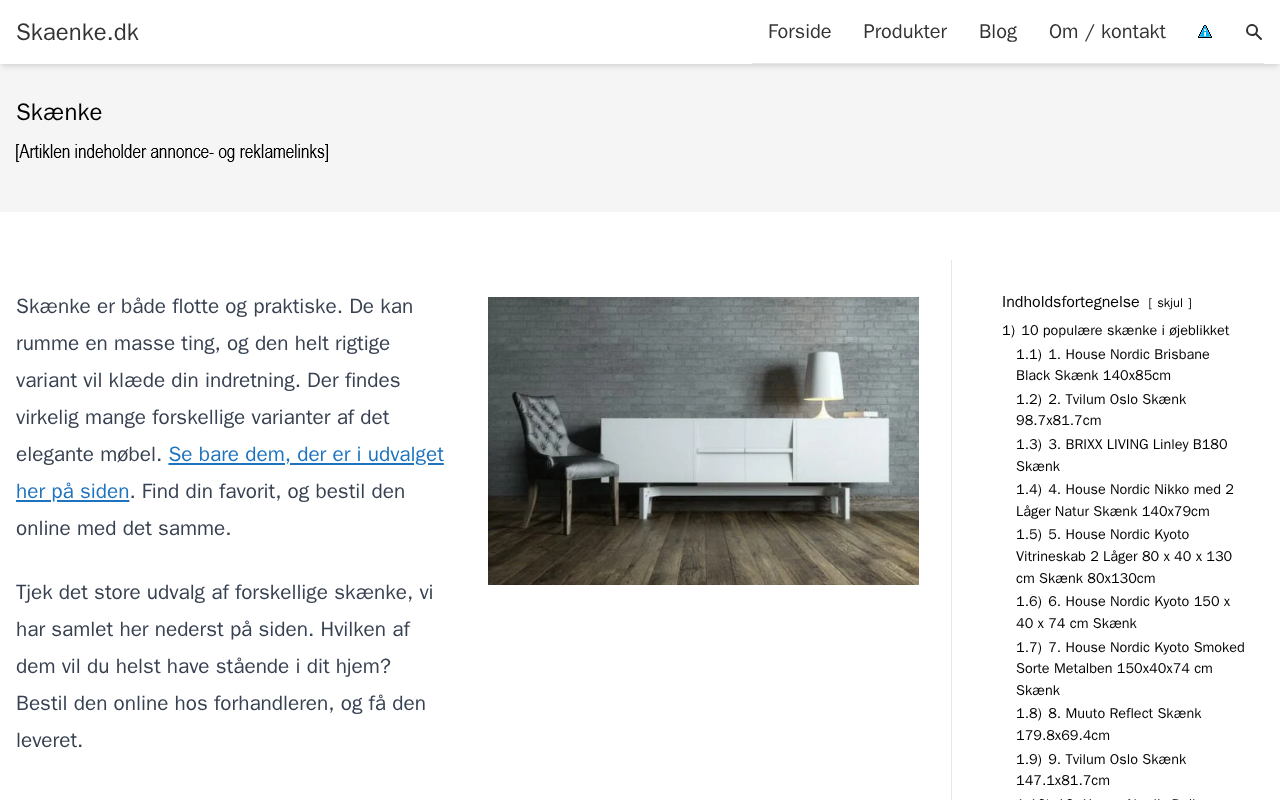The height and width of the screenshot is (800, 1280).
Task: Go to the Blog page
Action: tap(998, 32)
